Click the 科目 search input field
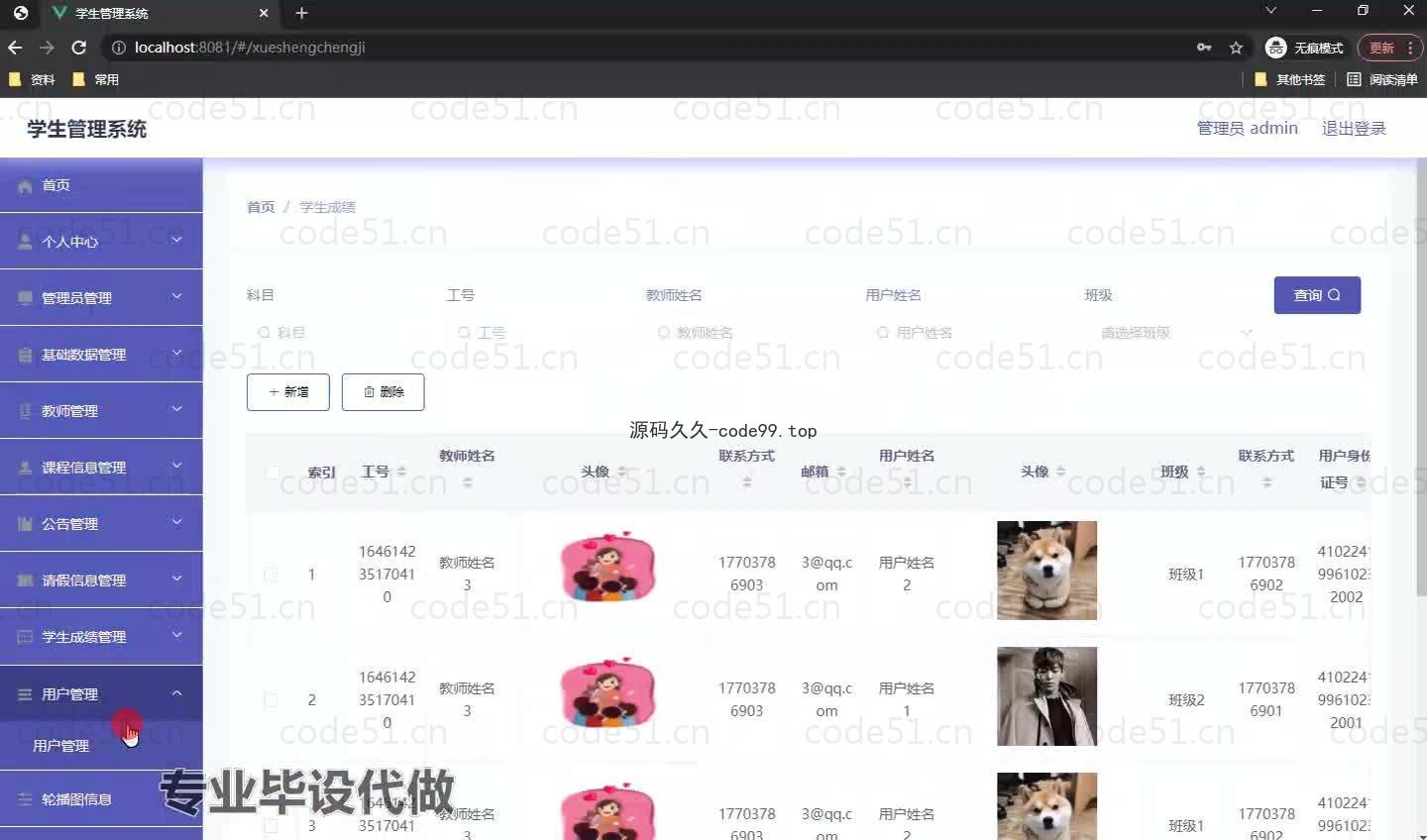This screenshot has height=840, width=1427. [x=337, y=333]
